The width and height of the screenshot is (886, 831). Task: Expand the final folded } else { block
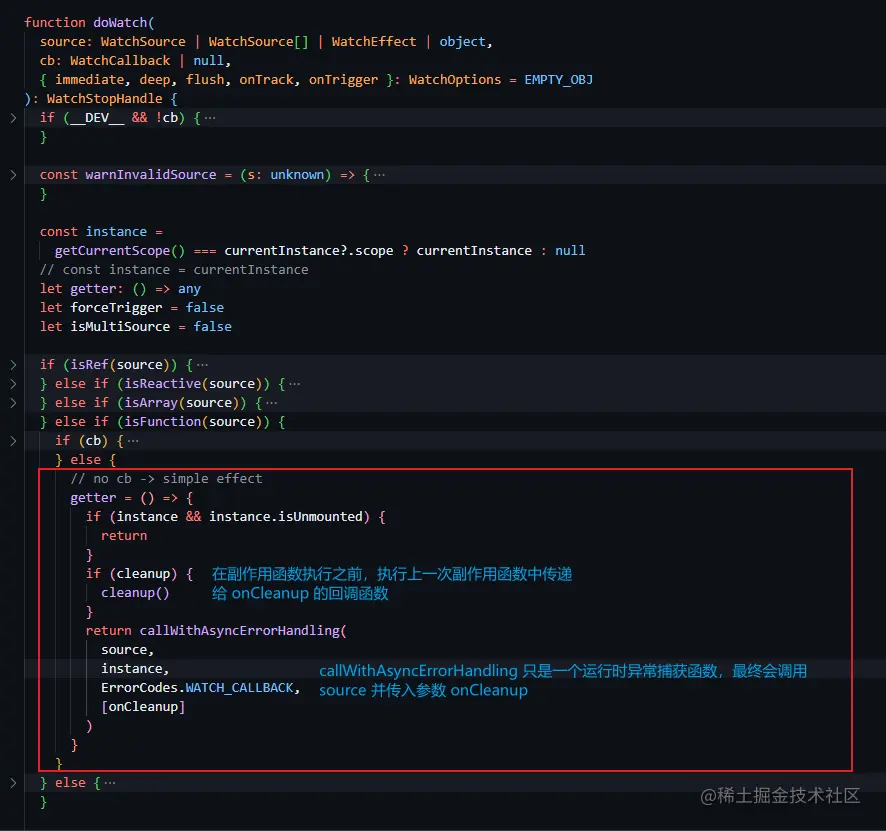point(13,782)
